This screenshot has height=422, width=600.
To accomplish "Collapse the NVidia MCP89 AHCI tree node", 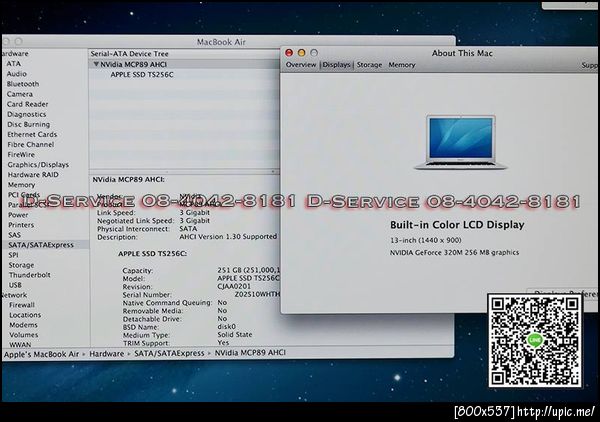I will 96,64.
